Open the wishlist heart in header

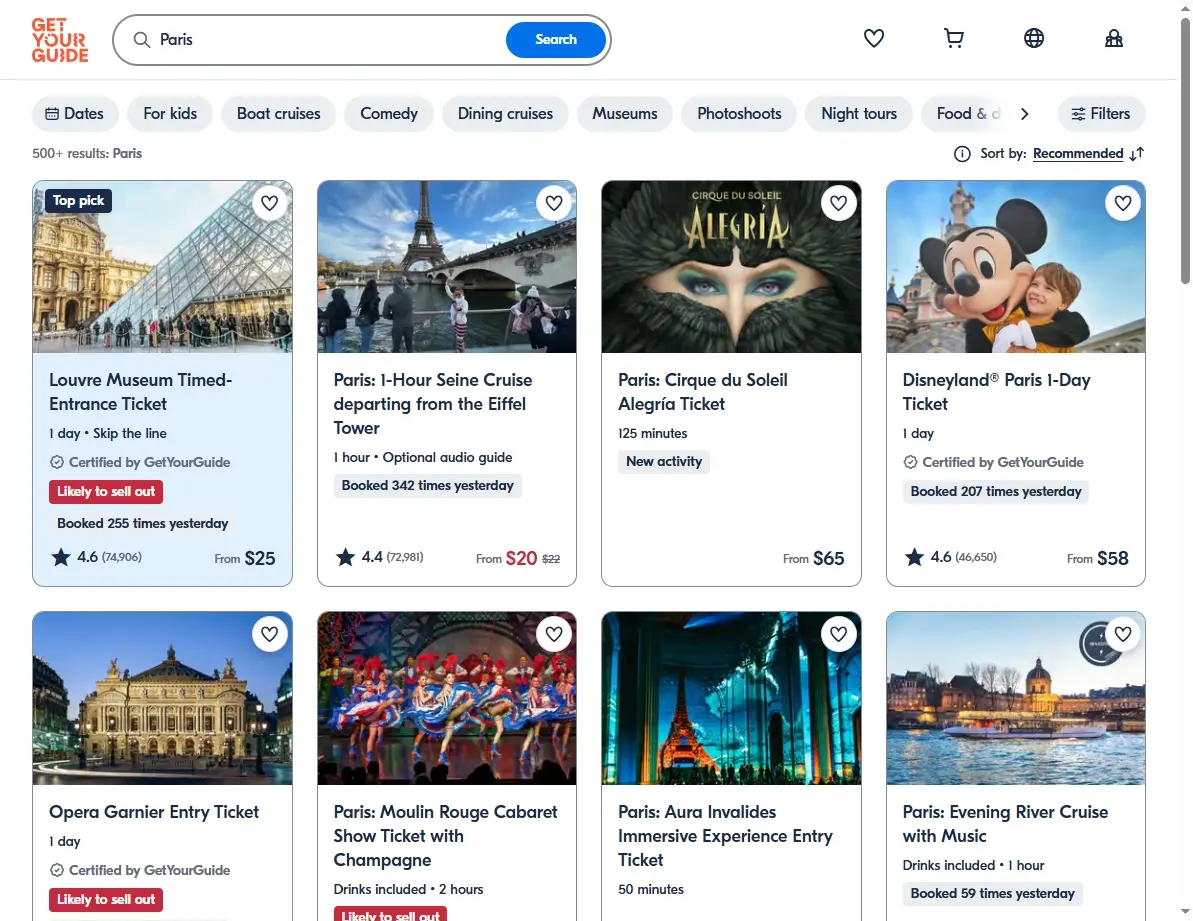pos(873,38)
